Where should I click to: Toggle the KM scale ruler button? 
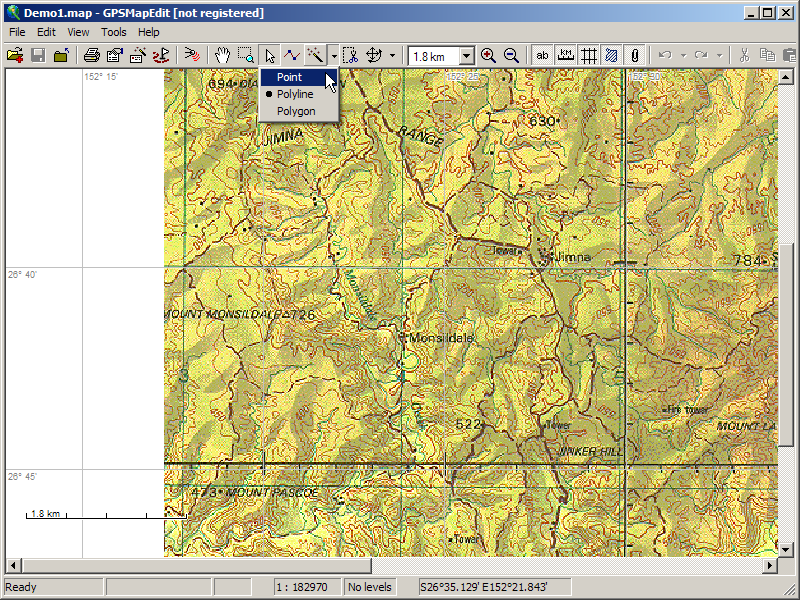click(x=566, y=55)
